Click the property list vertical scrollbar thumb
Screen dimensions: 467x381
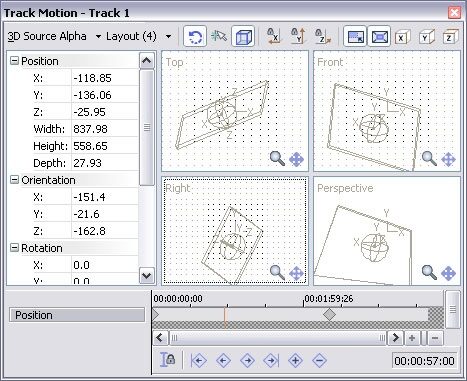(x=147, y=127)
